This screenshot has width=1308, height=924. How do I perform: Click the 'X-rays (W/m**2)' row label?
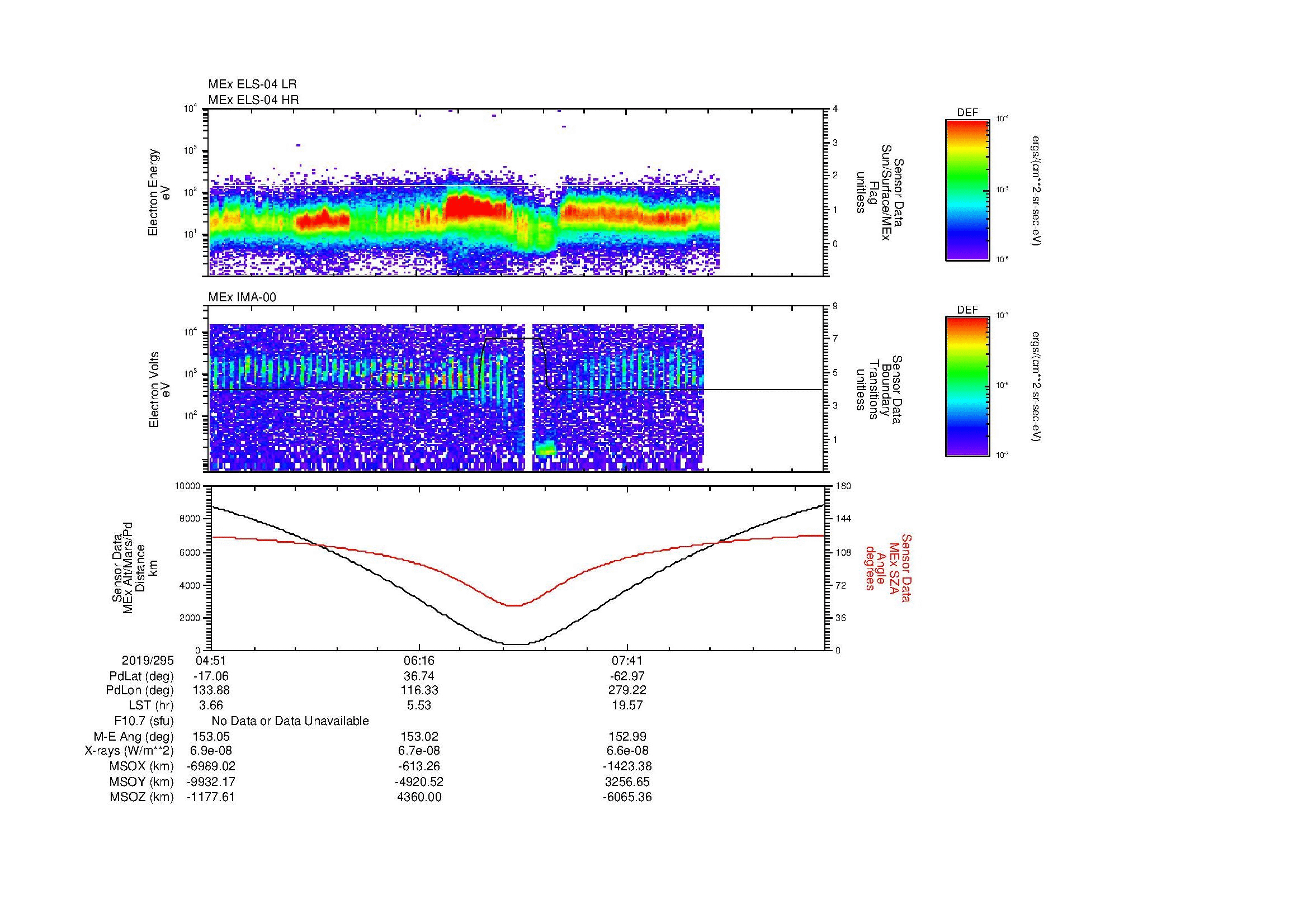pos(129,751)
